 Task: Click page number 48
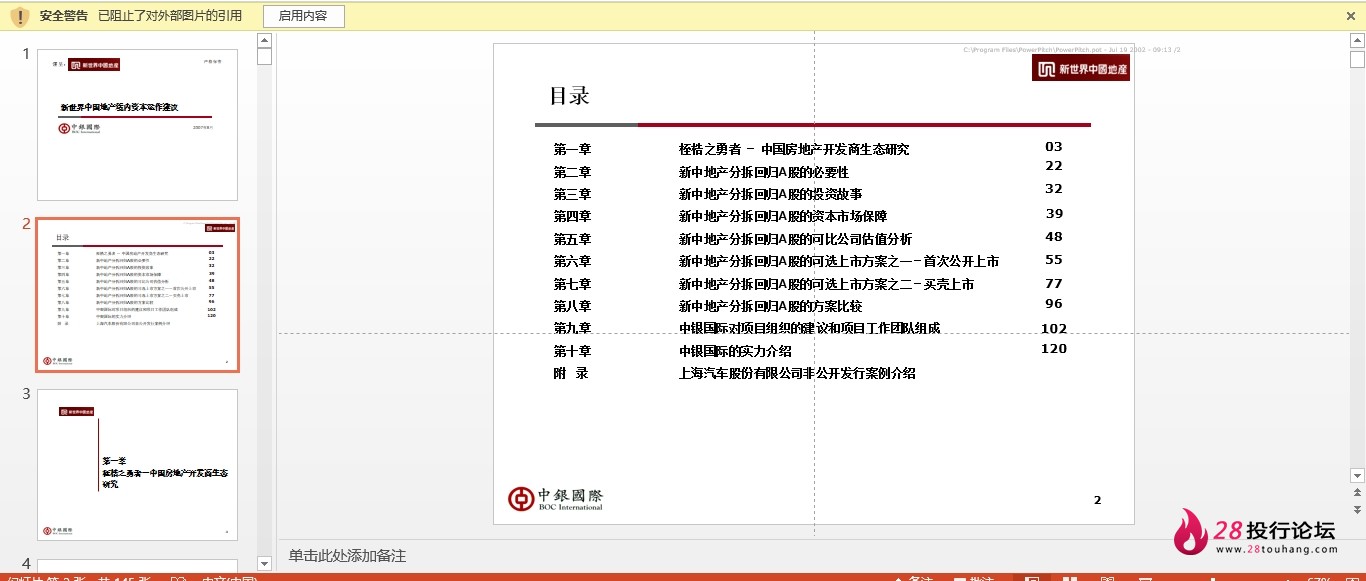click(1054, 237)
